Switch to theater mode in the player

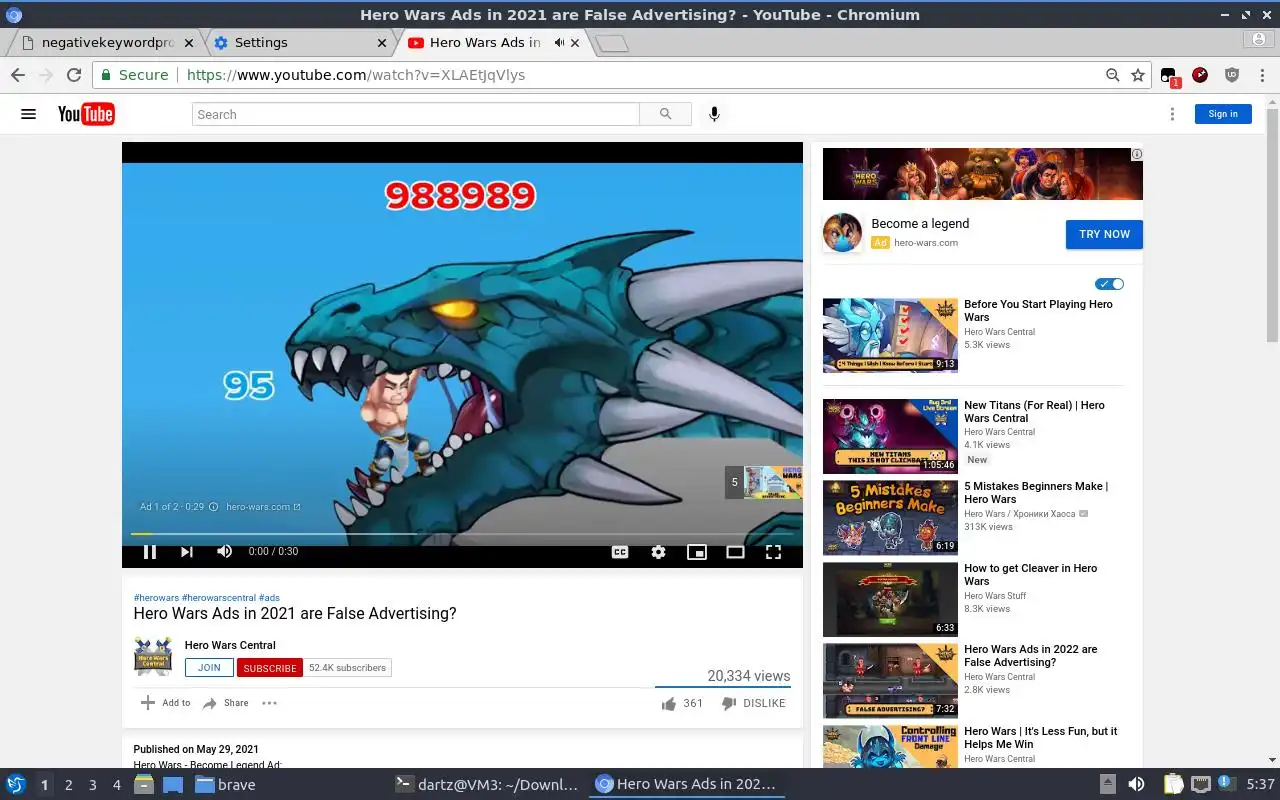735,552
